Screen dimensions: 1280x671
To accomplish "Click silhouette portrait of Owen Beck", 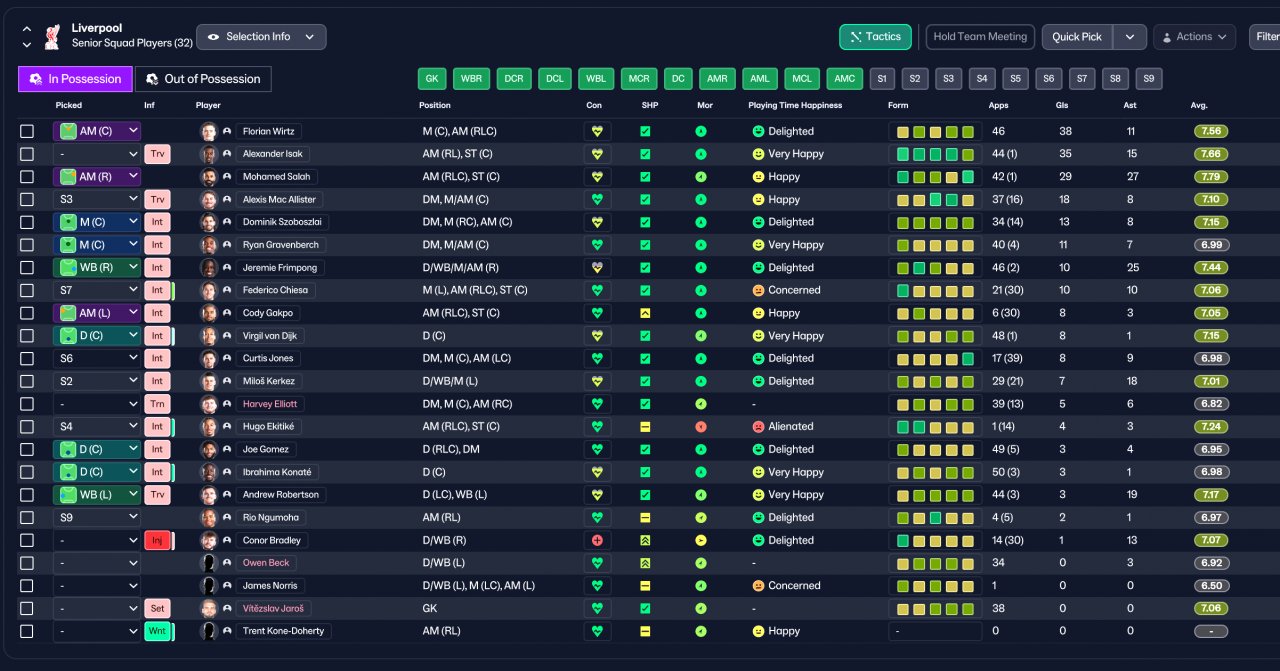I will 209,563.
